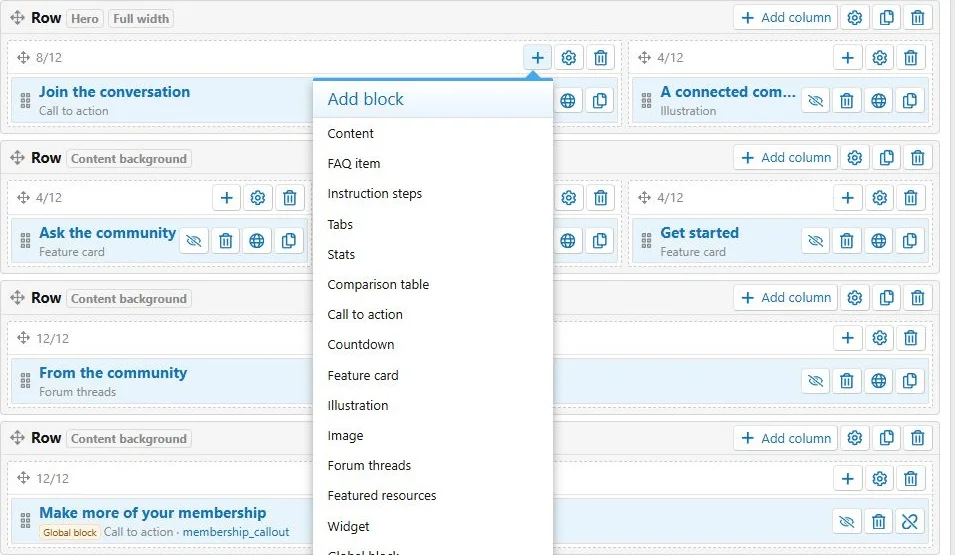Screen dimensions: 955x555
Task: Open settings of column holding Ask the community
Action: tap(258, 197)
